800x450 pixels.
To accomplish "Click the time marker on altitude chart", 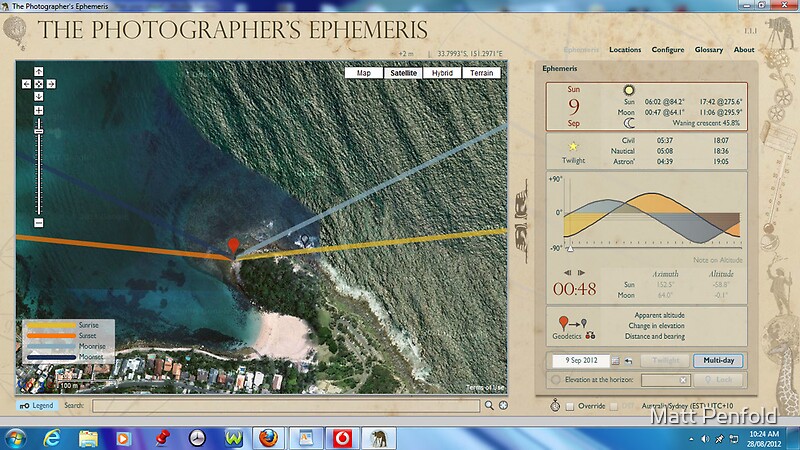I will [x=570, y=248].
